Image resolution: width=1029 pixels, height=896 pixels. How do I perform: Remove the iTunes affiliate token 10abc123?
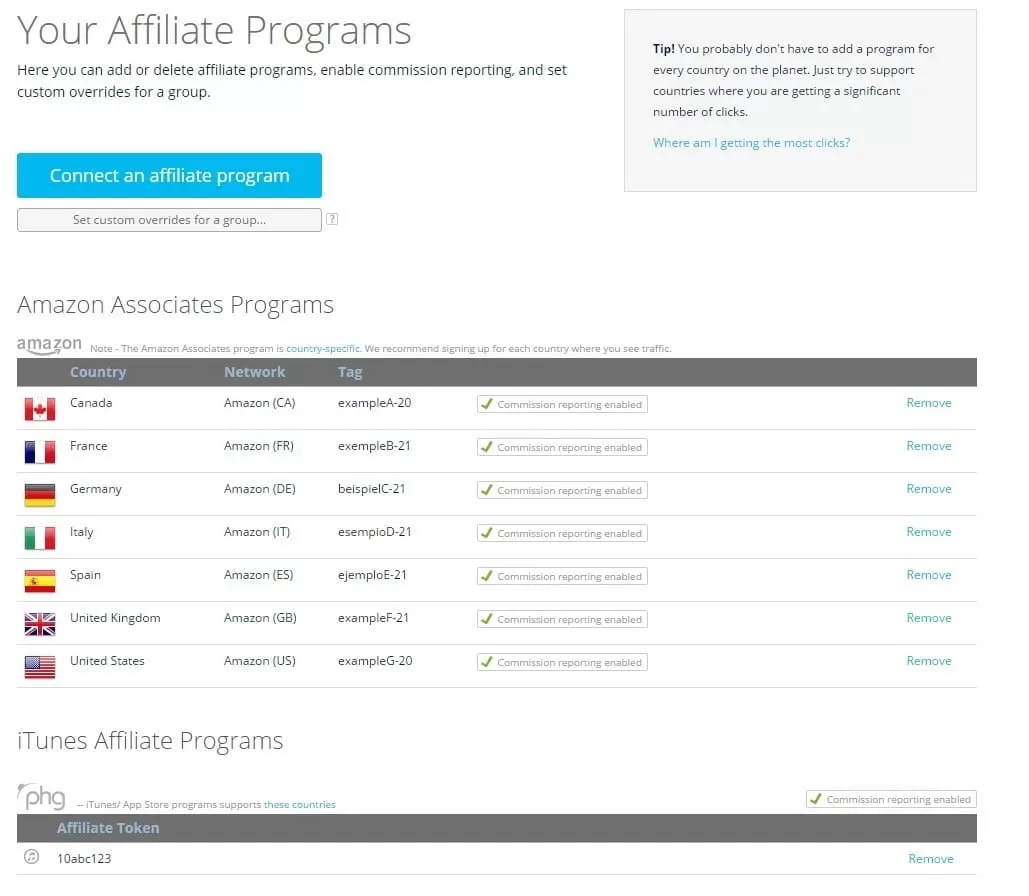tap(931, 859)
